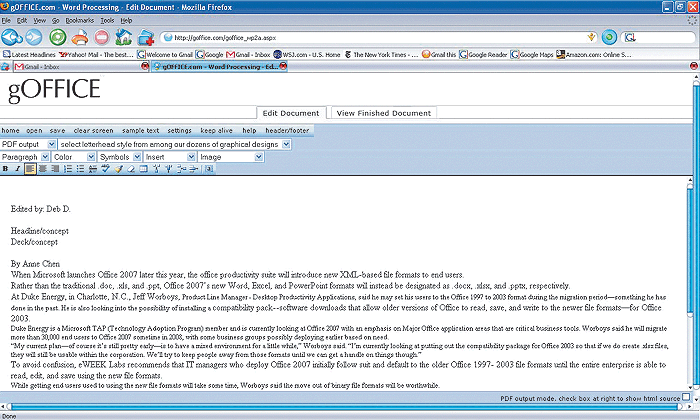Image resolution: width=700 pixels, height=420 pixels.
Task: Center-align the paragraph text
Action: [43, 169]
